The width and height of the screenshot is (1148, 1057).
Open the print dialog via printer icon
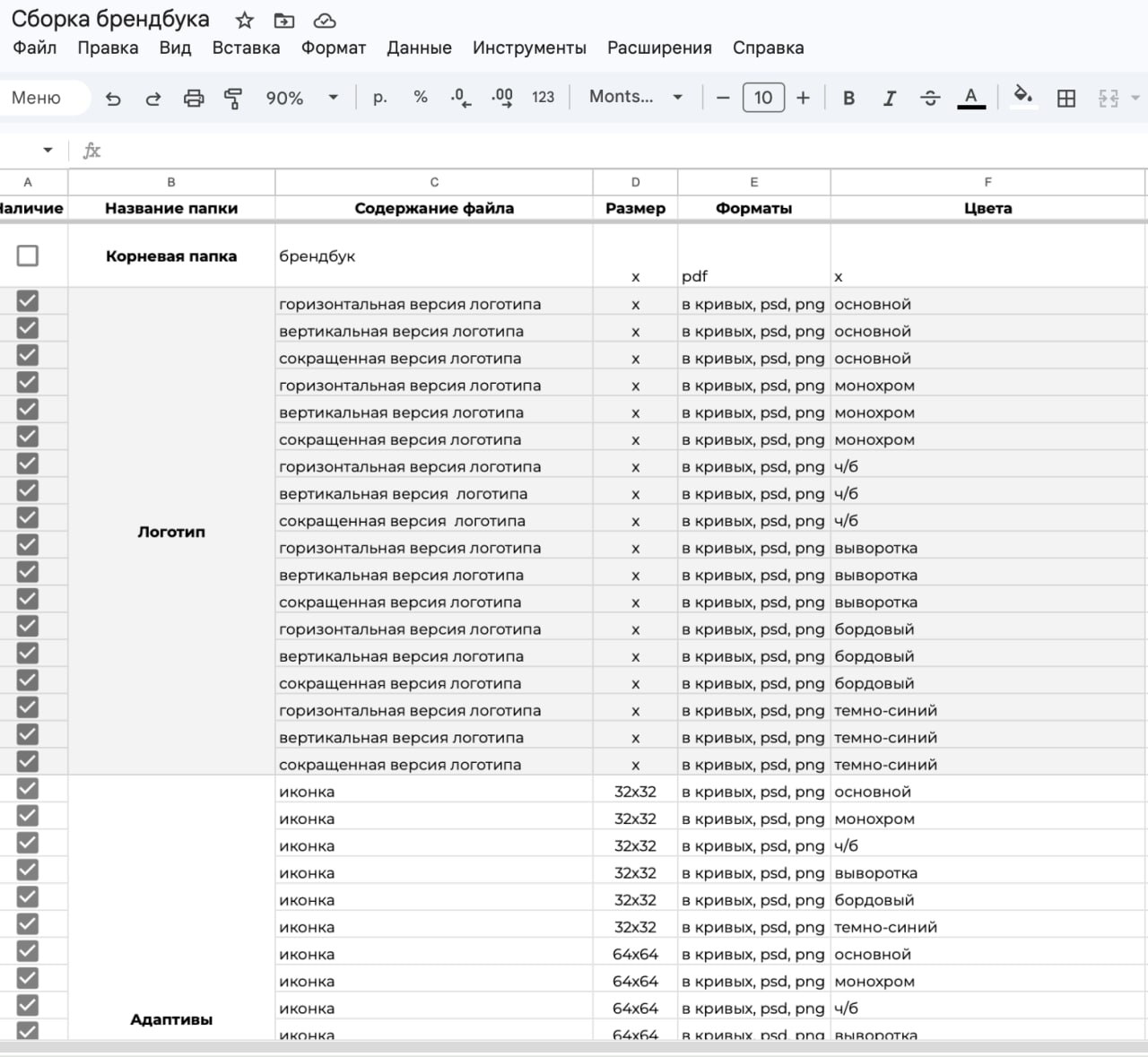pyautogui.click(x=194, y=98)
